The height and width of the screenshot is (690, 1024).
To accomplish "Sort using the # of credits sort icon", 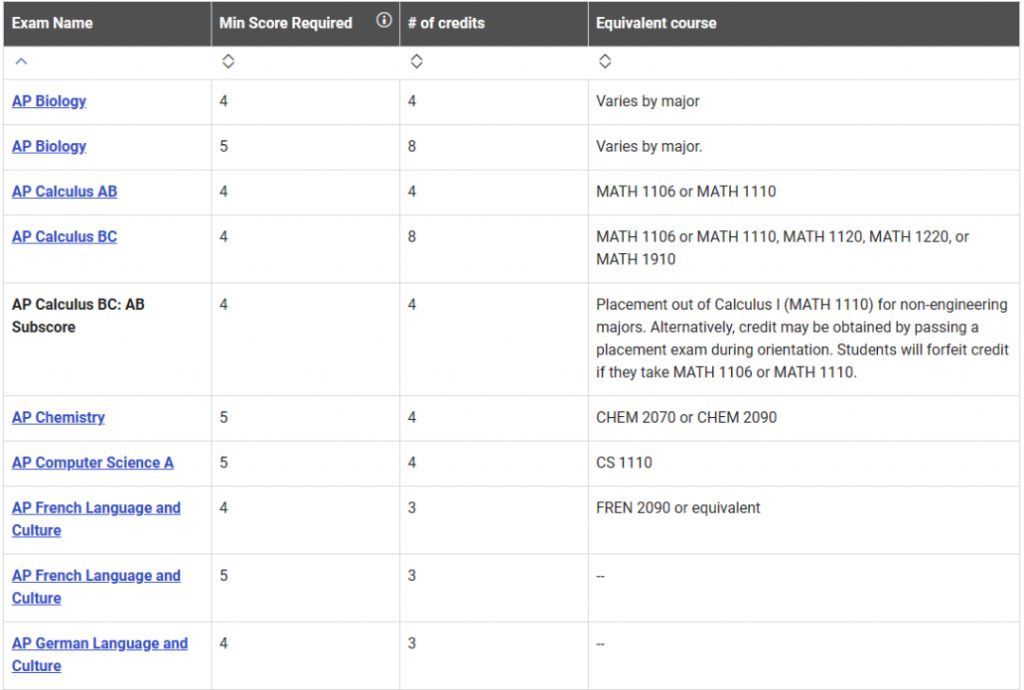I will click(x=416, y=62).
